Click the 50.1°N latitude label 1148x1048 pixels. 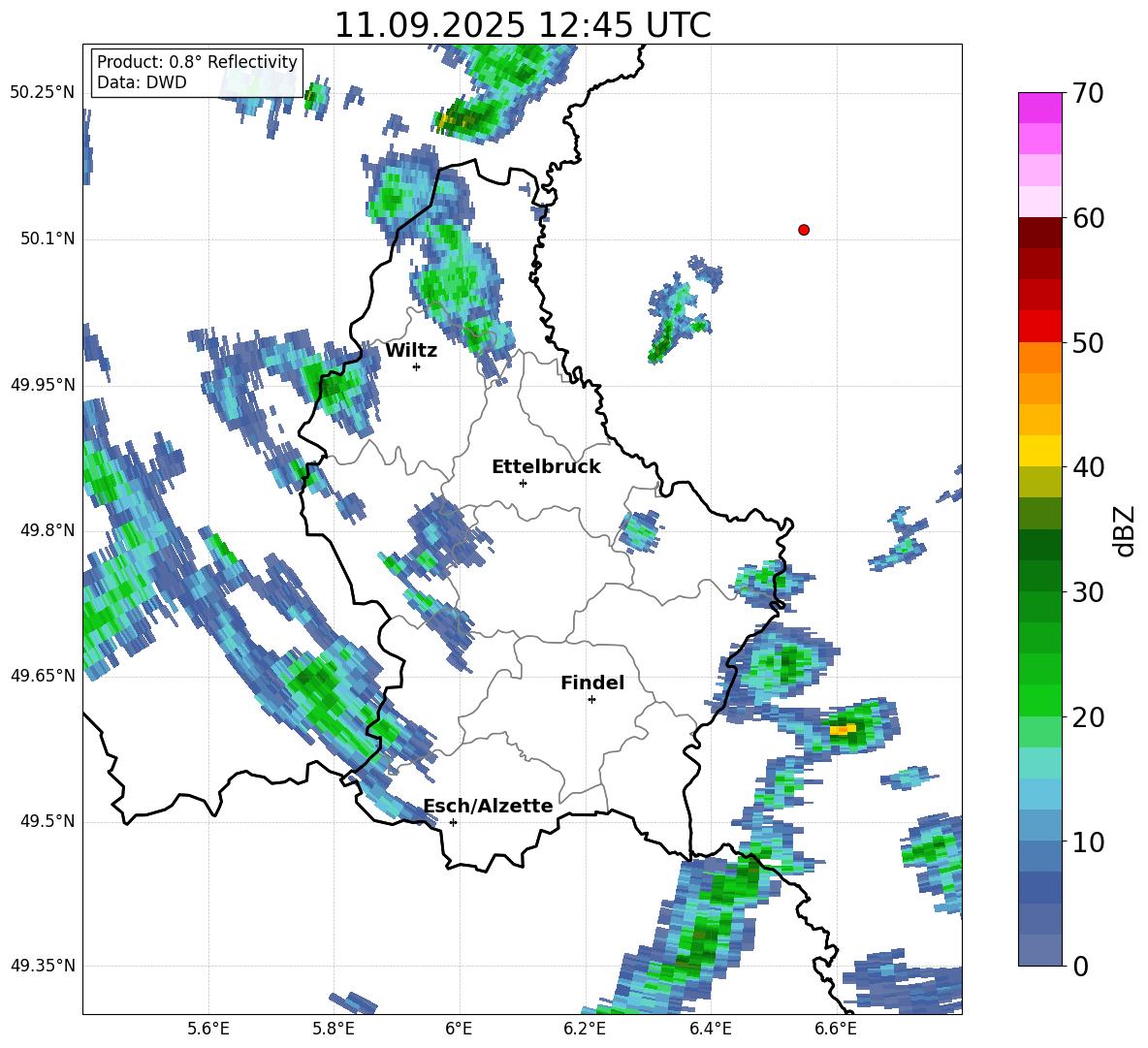pos(48,238)
